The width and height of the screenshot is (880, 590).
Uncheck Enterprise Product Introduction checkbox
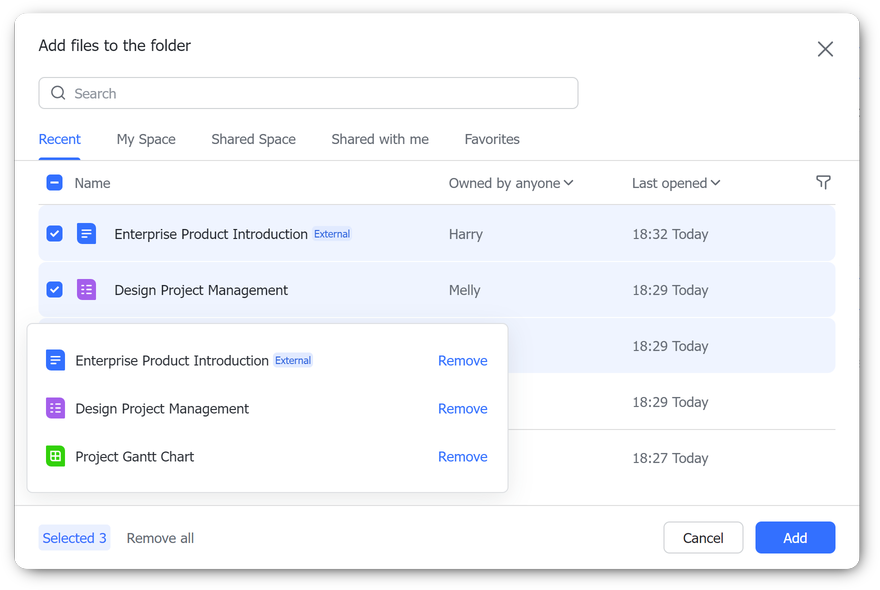tap(55, 234)
